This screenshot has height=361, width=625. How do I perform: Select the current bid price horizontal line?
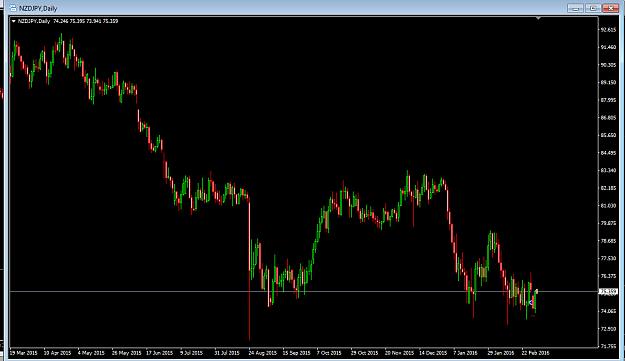[x=304, y=292]
